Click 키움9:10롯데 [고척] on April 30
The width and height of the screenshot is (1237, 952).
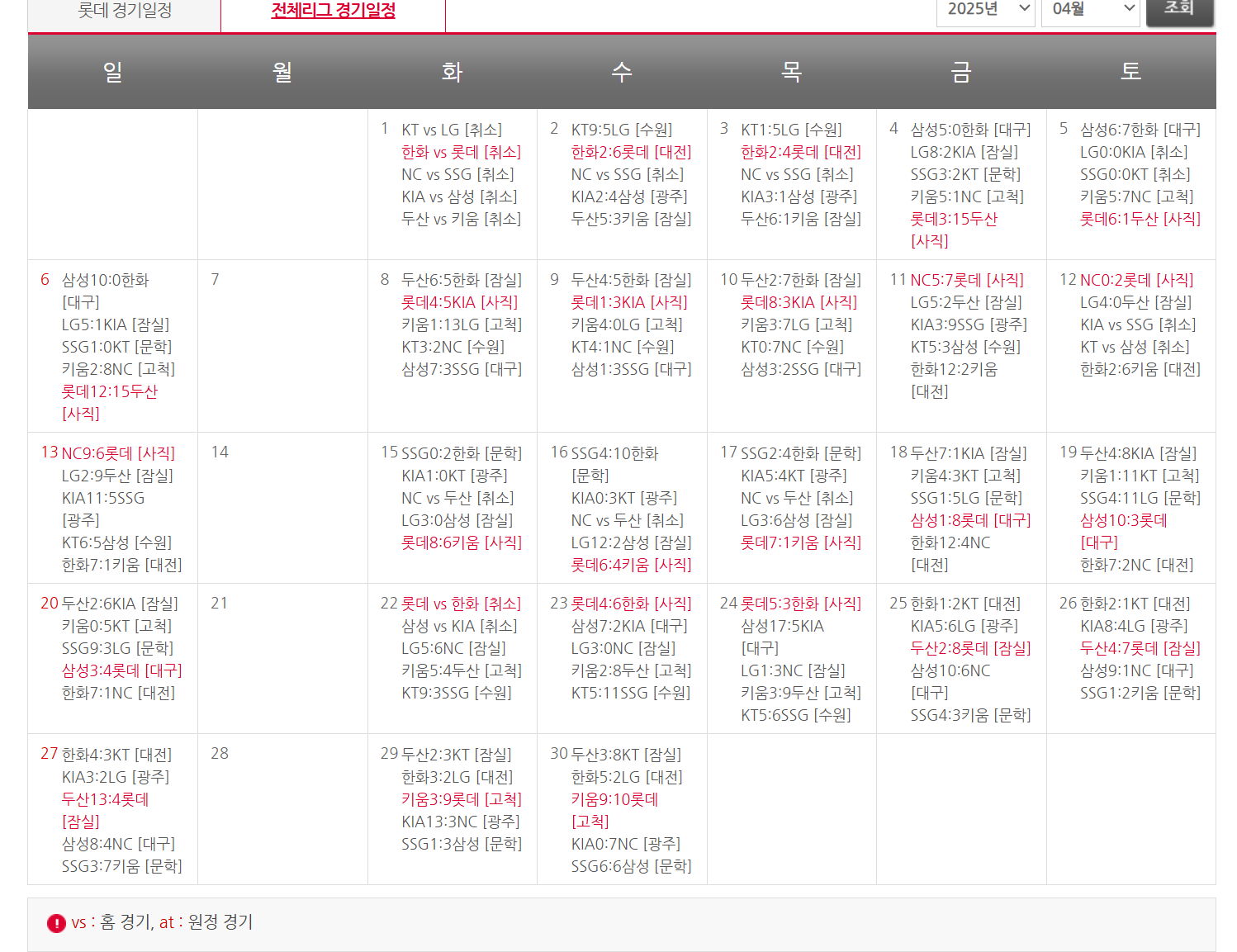[615, 810]
